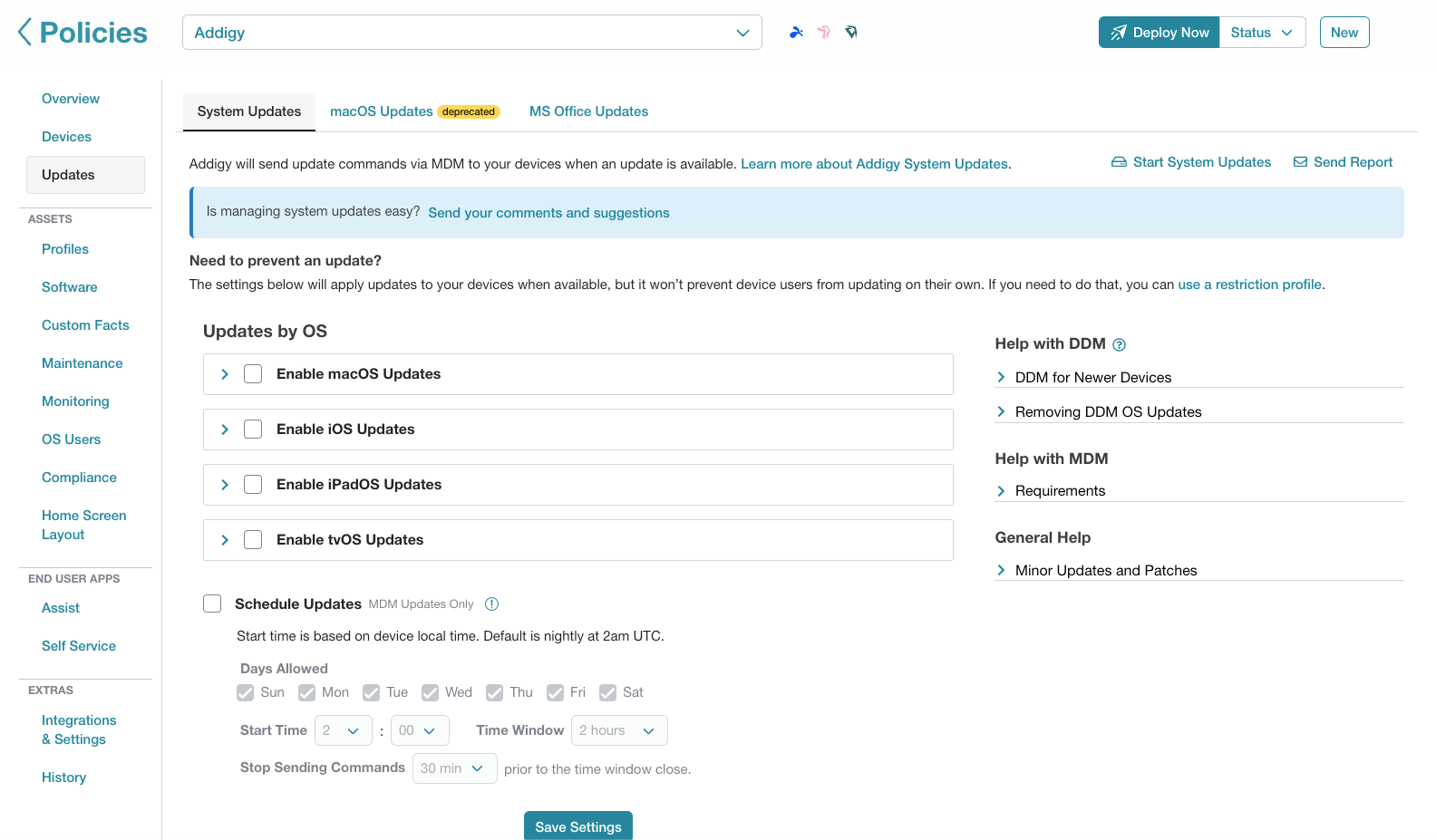The width and height of the screenshot is (1436, 840).
Task: Expand the Enable iOS Updates row
Action: (x=225, y=430)
